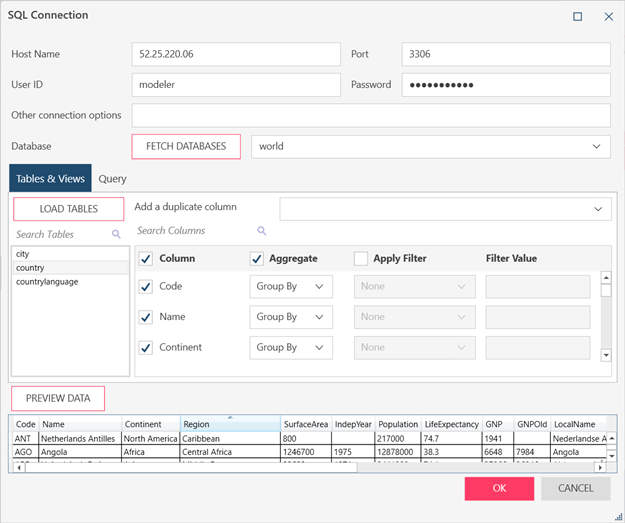Expand the Add a duplicate column dropdown
625x523 pixels.
597,208
